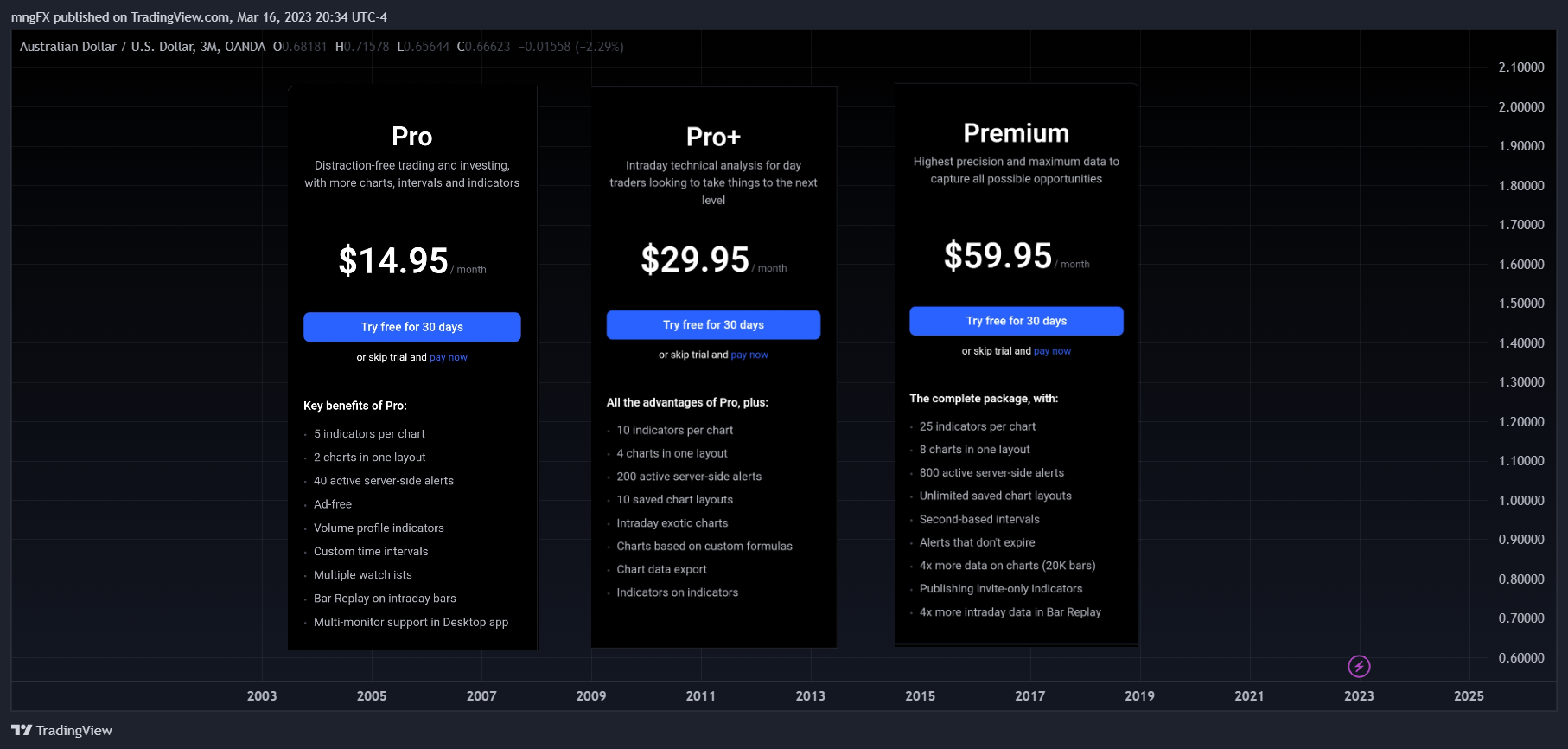Click the high price value 0.71578
The image size is (1568, 749).
pyautogui.click(x=367, y=47)
